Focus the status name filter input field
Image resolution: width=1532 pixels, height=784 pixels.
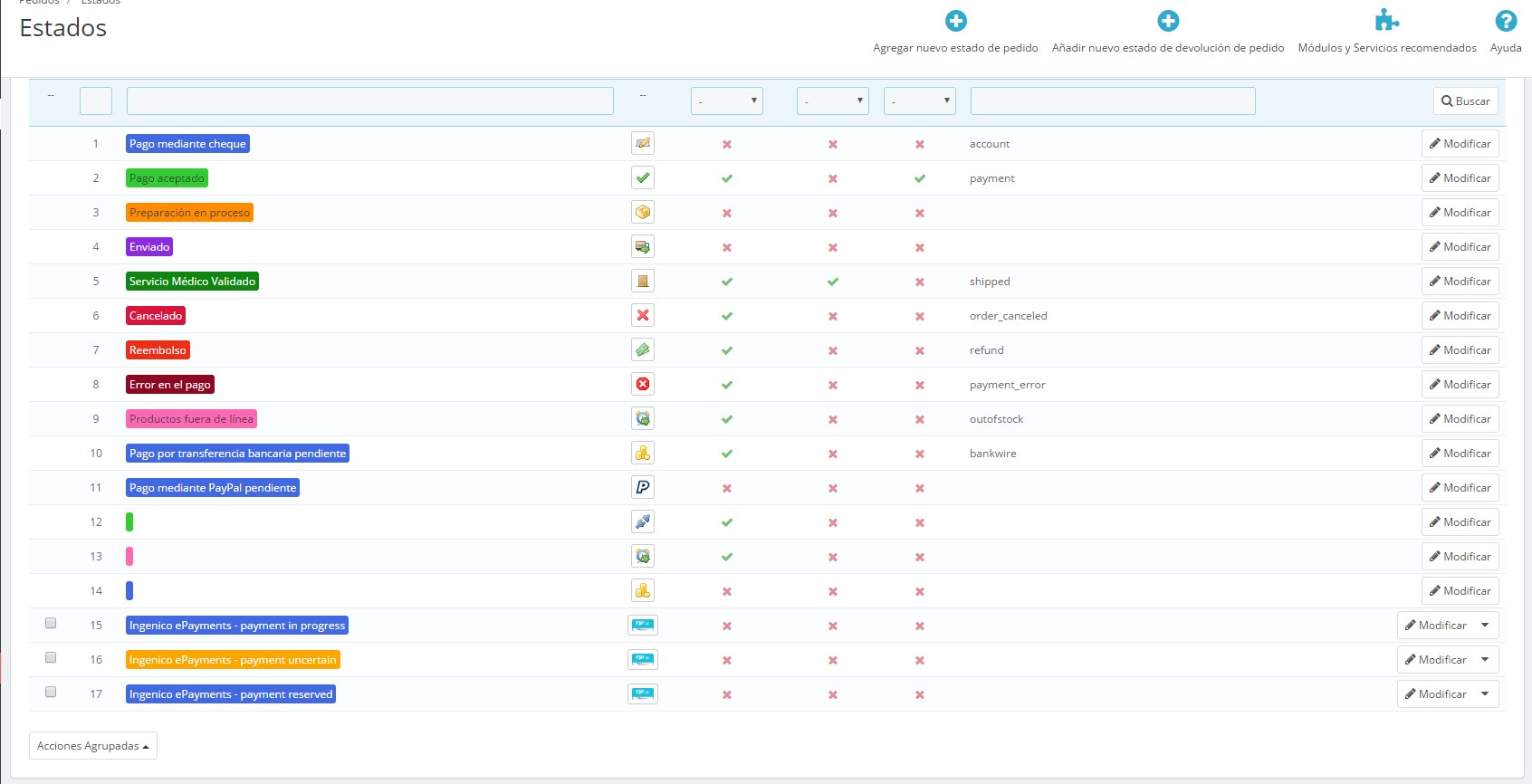pyautogui.click(x=370, y=100)
